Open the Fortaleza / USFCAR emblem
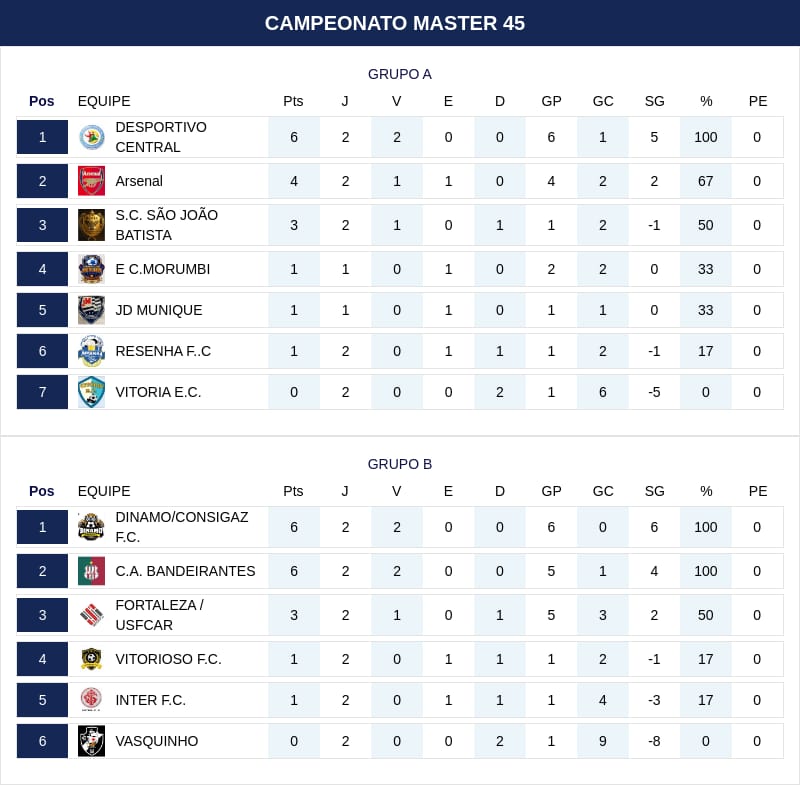The width and height of the screenshot is (800, 809). pyautogui.click(x=91, y=615)
